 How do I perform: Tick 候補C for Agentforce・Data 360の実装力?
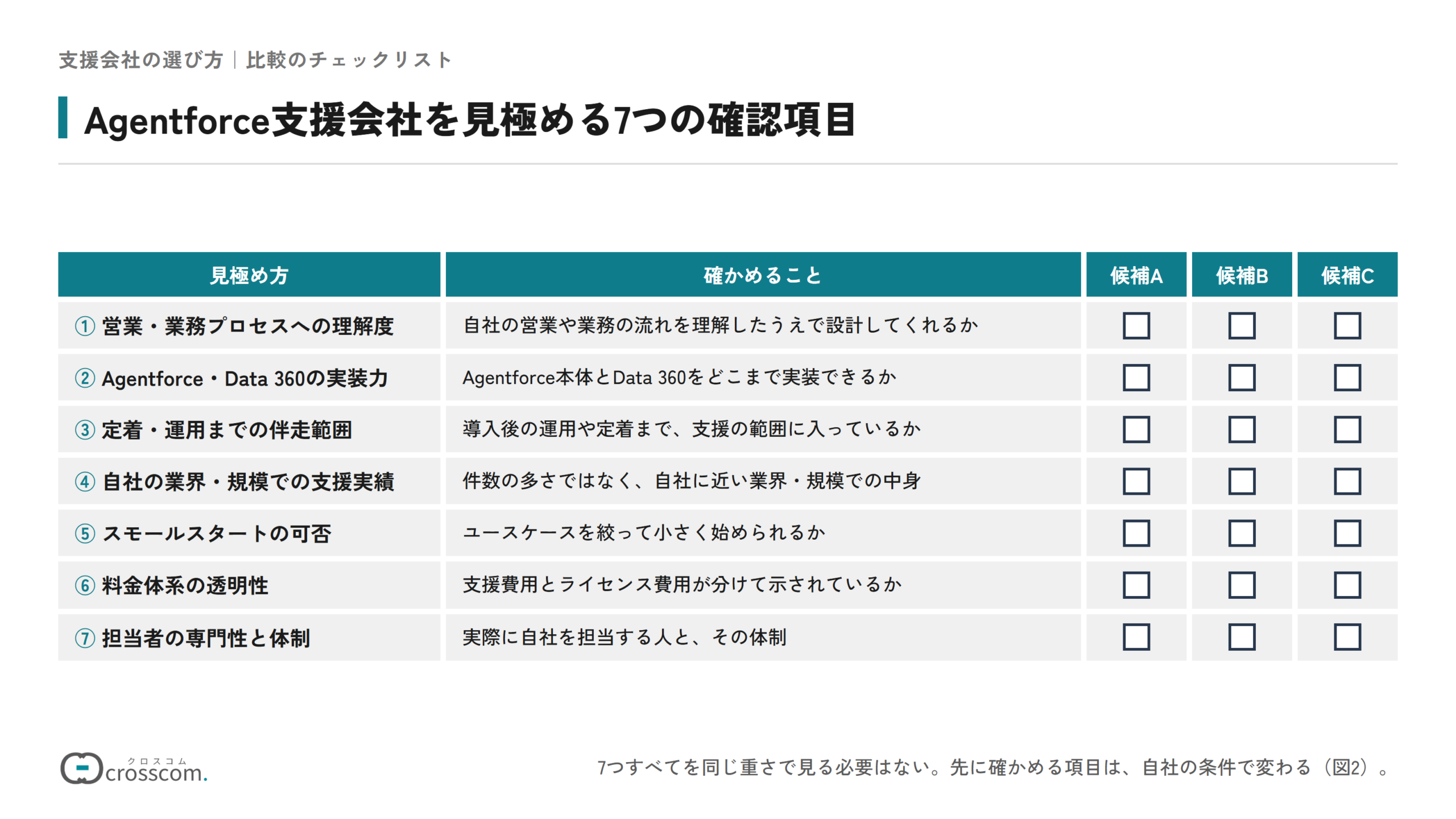tap(1347, 378)
